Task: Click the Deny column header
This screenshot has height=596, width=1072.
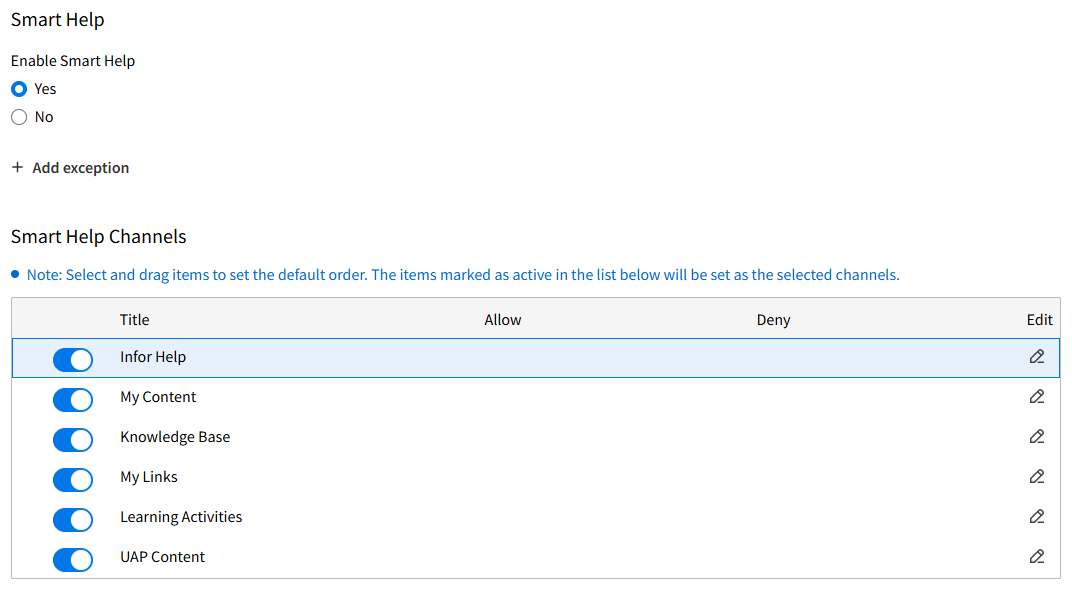Action: click(x=773, y=319)
